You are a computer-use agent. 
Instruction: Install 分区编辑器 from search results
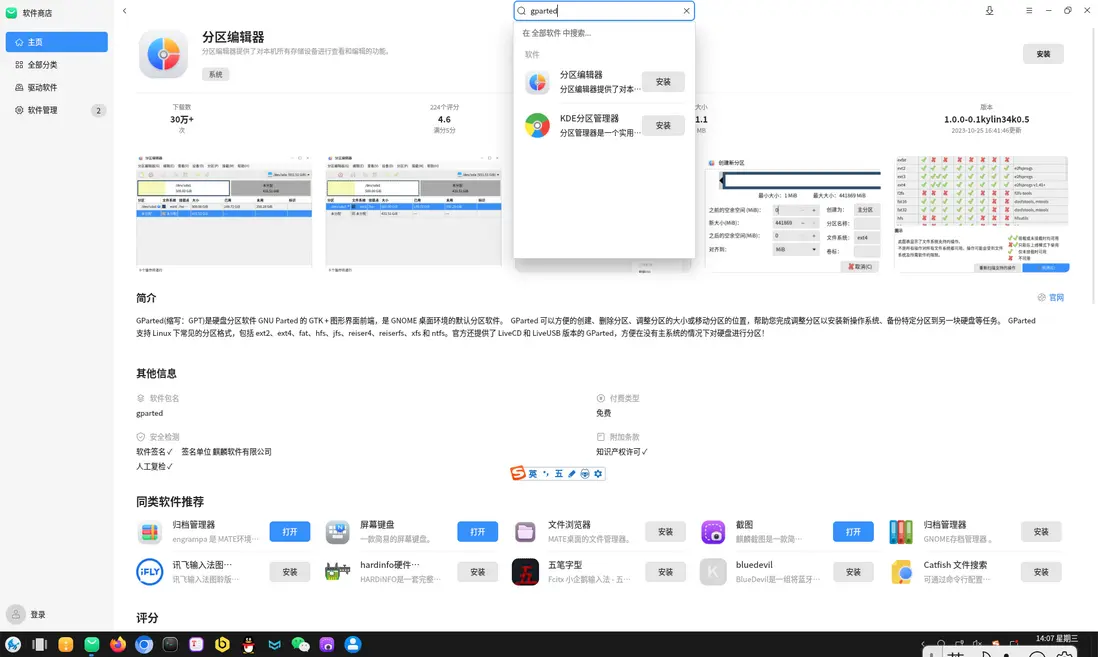coord(662,82)
